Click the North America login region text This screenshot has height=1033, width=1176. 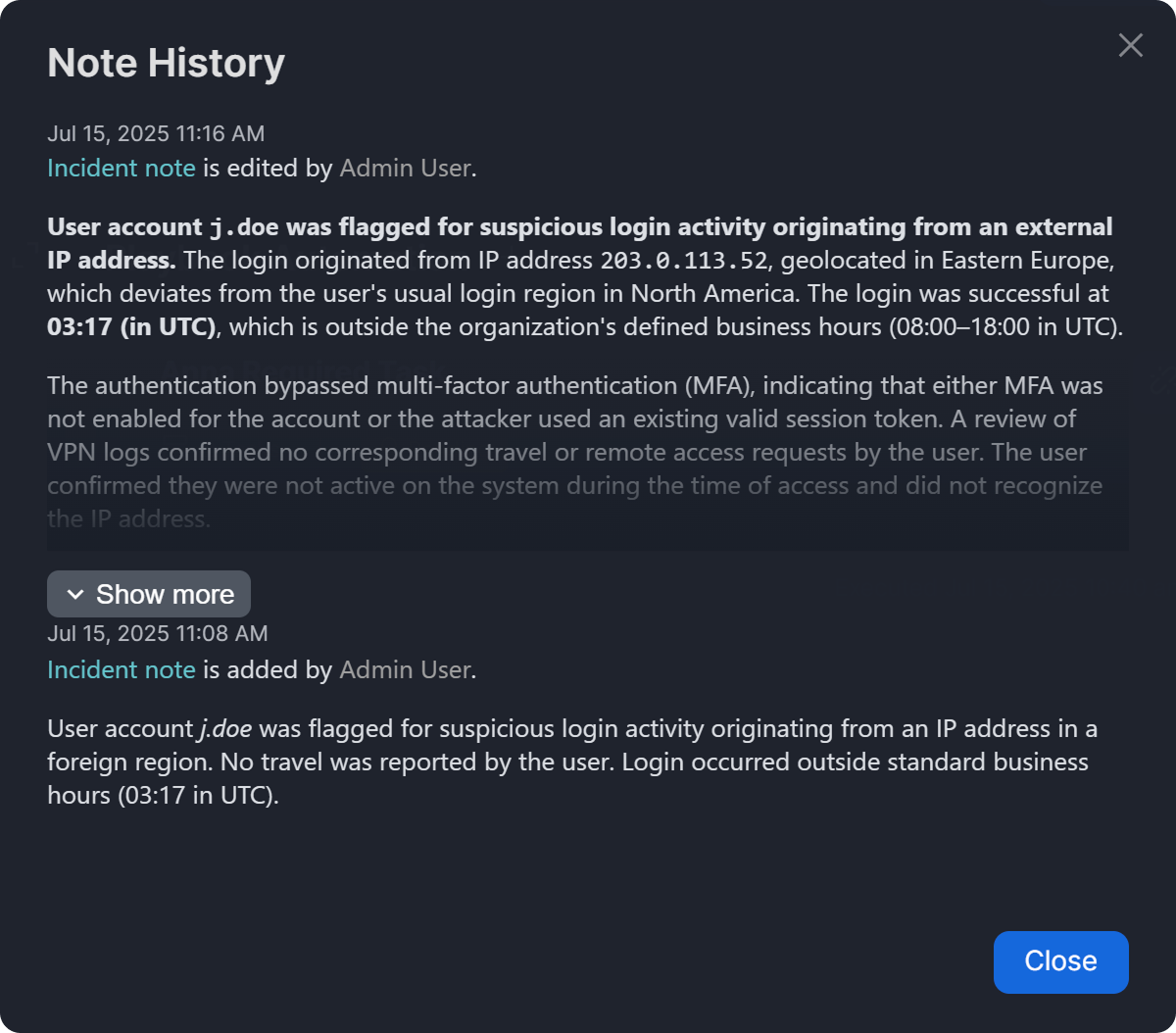tap(722, 293)
